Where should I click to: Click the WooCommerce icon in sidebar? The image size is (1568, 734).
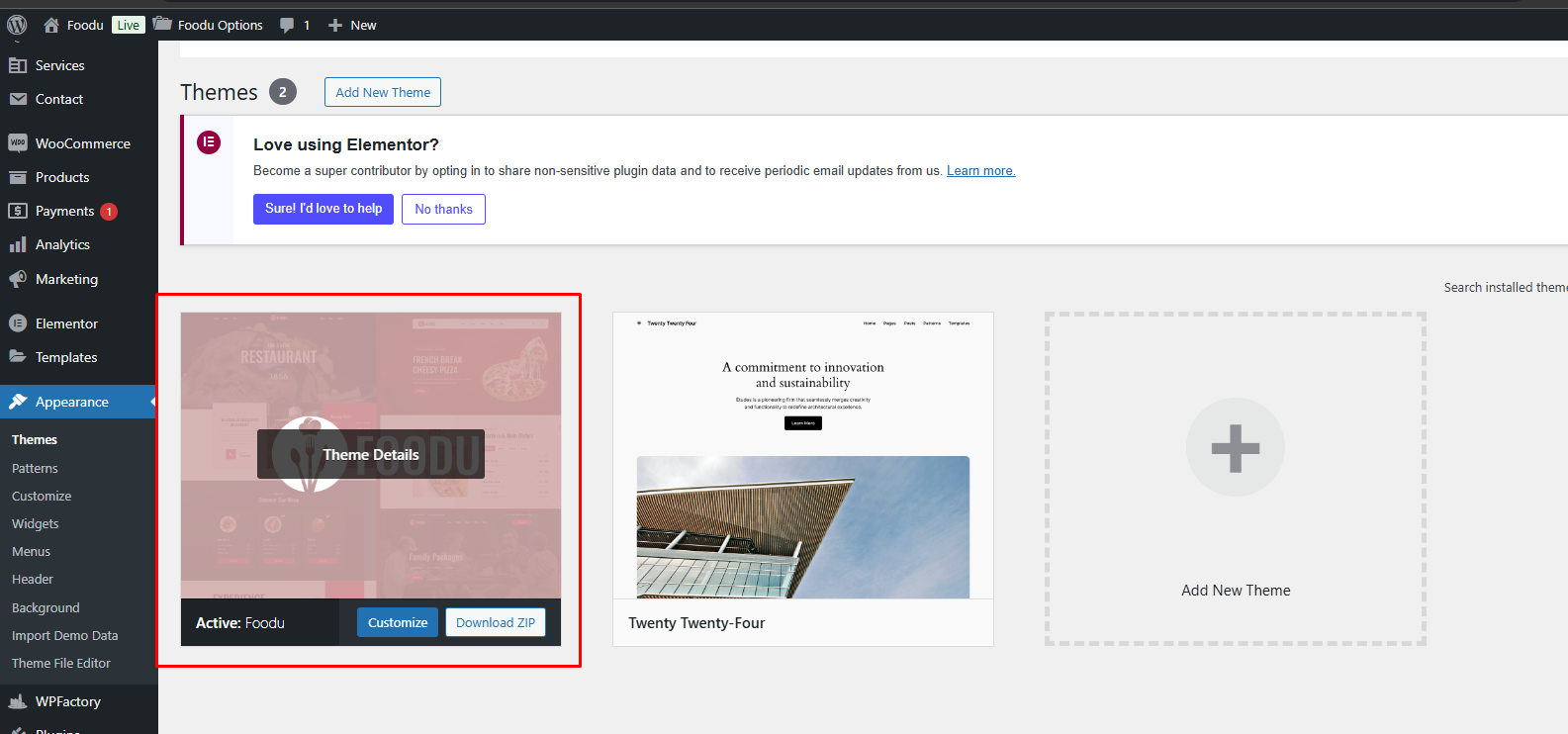click(17, 143)
